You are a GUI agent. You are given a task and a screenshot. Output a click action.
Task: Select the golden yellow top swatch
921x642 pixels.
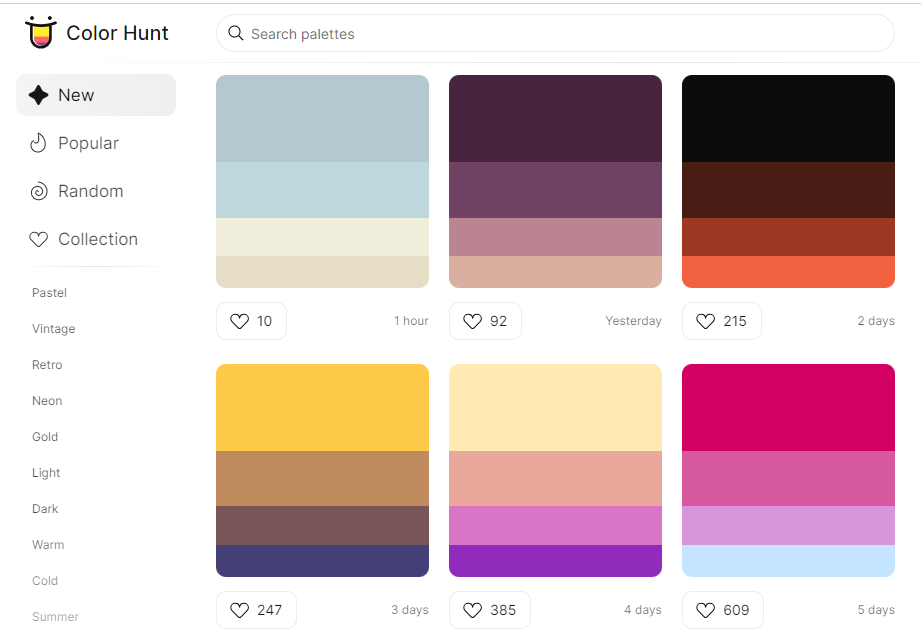[x=322, y=408]
